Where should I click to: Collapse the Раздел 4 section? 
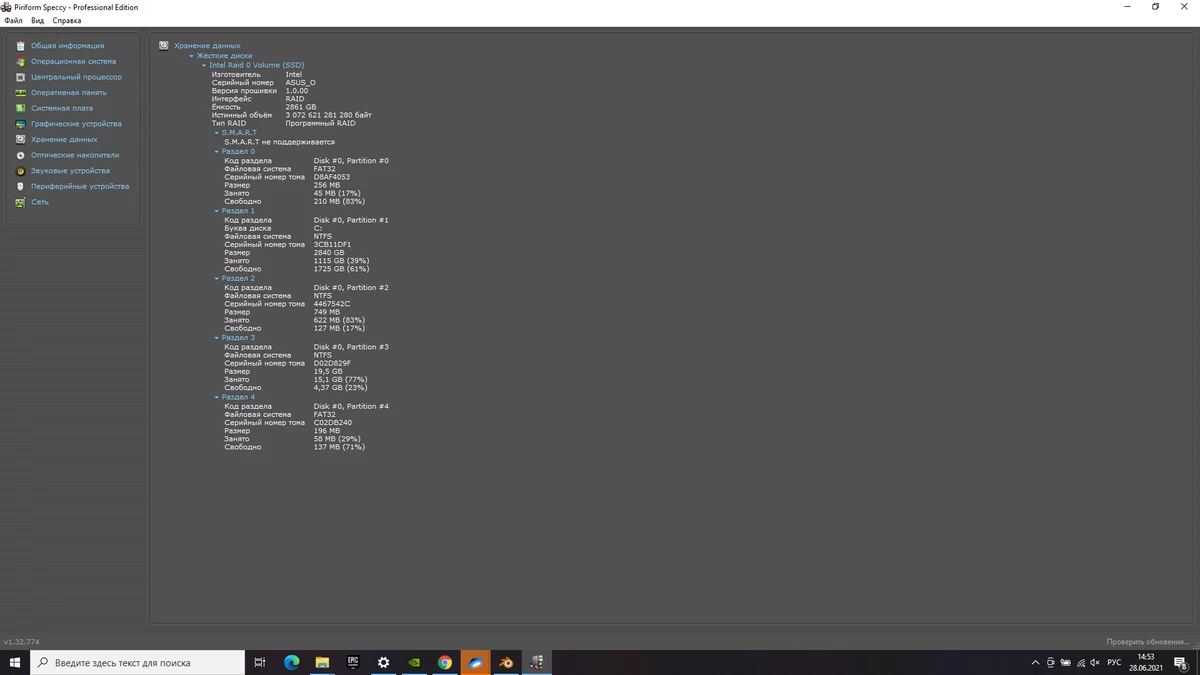pos(217,397)
